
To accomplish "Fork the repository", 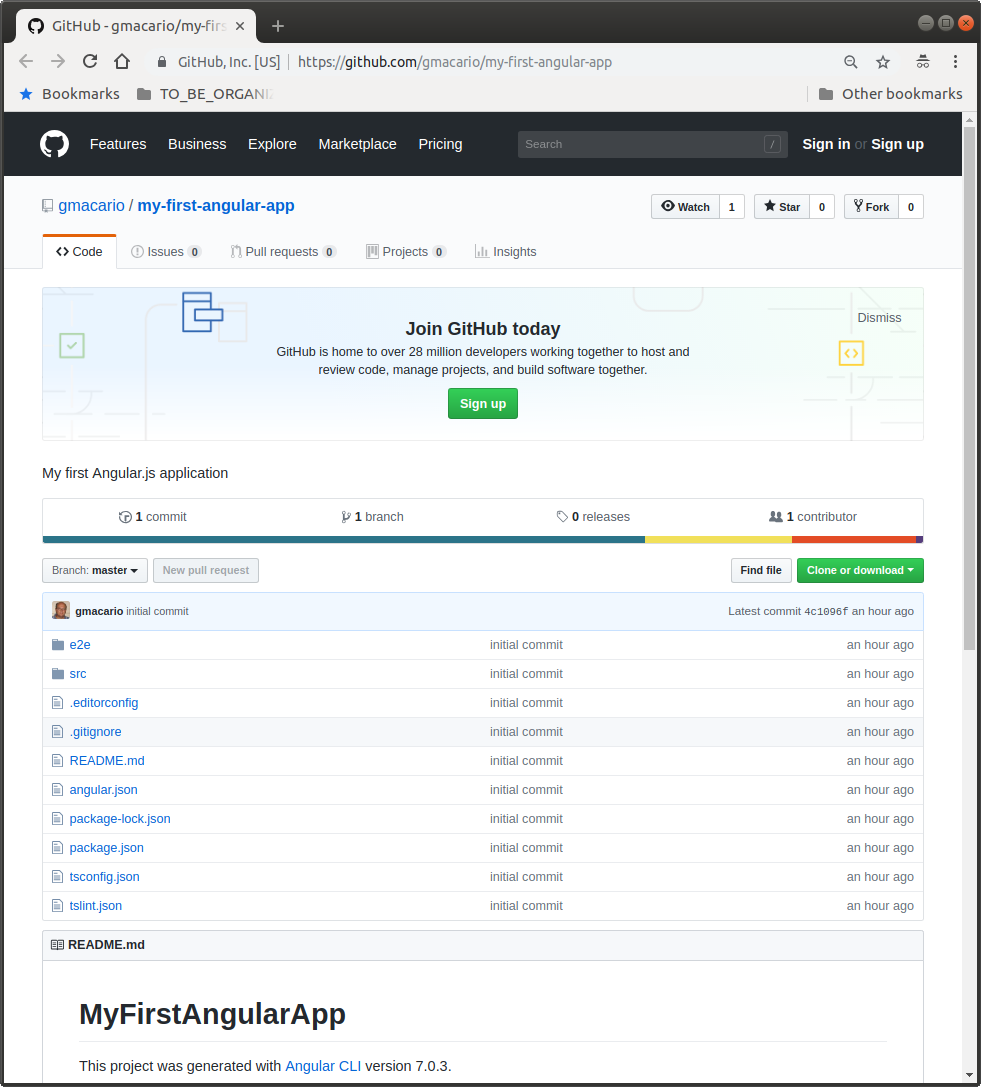I will pos(871,207).
